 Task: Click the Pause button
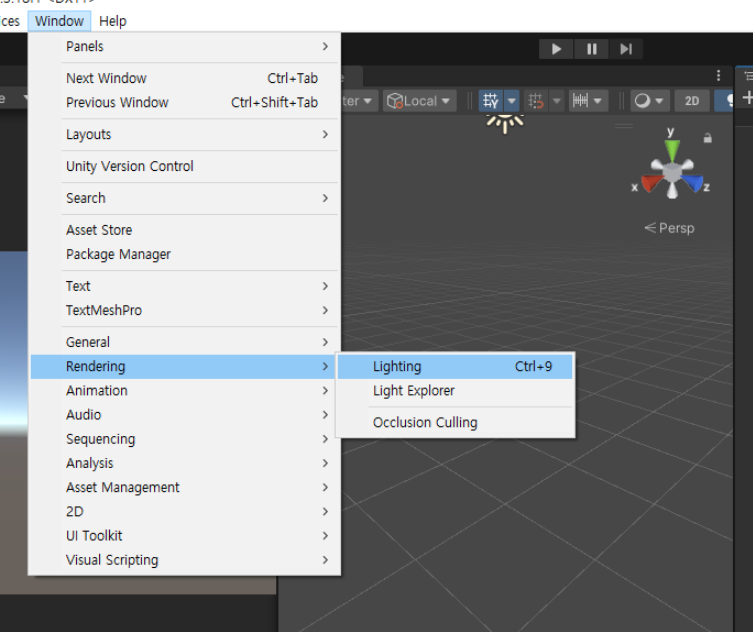point(592,49)
